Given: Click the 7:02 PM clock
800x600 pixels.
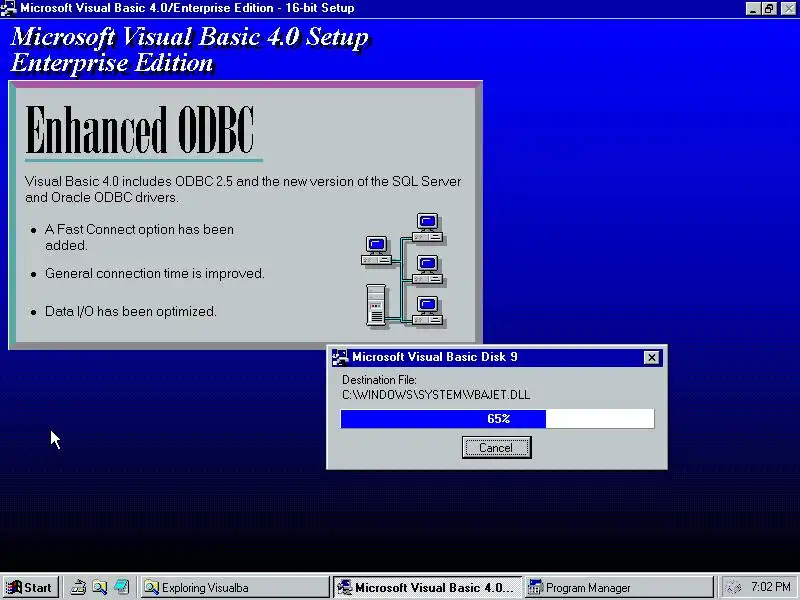Looking at the screenshot, I should (771, 587).
